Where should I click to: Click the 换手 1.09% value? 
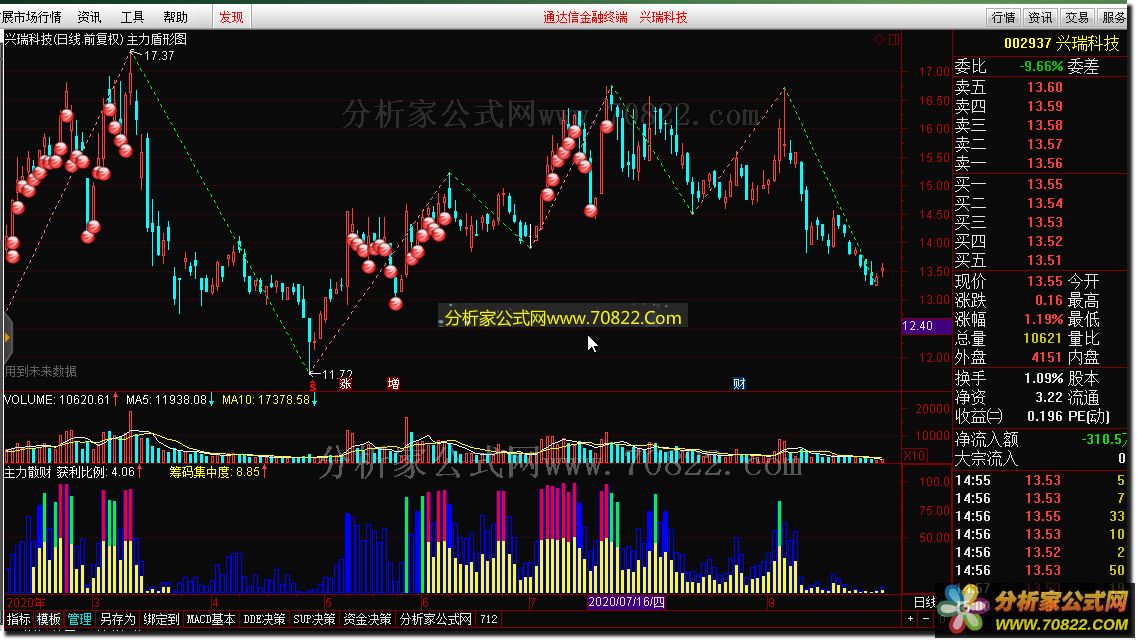[x=1043, y=378]
